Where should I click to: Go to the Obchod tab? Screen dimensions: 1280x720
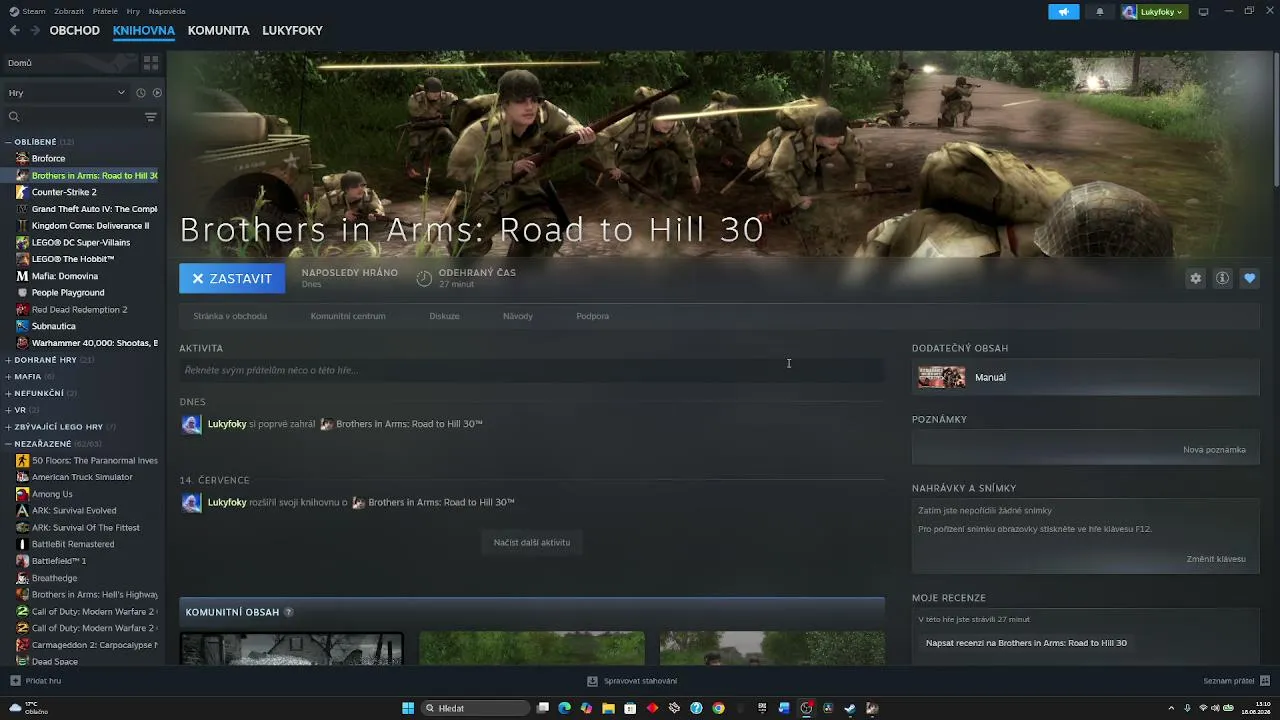click(75, 31)
